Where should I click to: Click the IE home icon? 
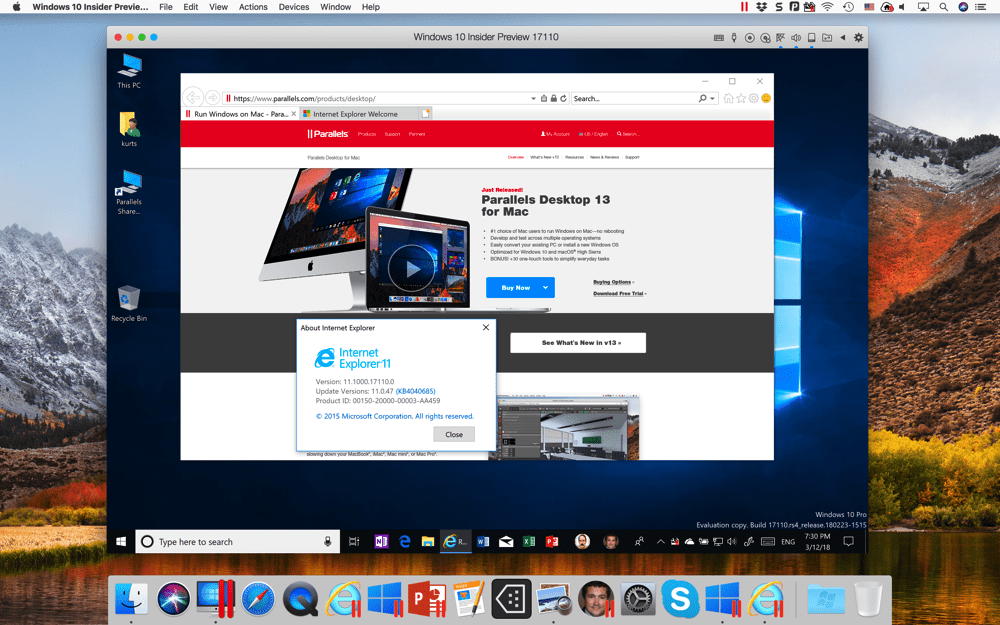pos(728,98)
